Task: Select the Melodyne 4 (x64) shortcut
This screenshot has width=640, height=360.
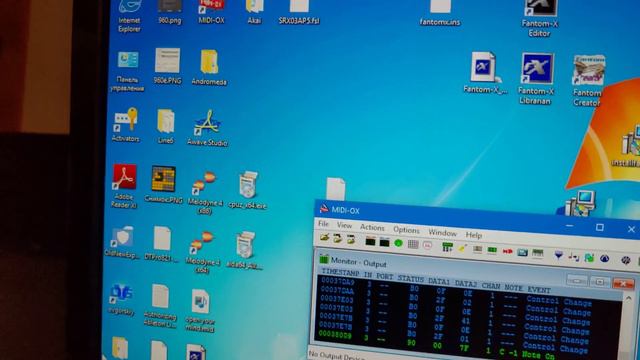Action: [203, 251]
